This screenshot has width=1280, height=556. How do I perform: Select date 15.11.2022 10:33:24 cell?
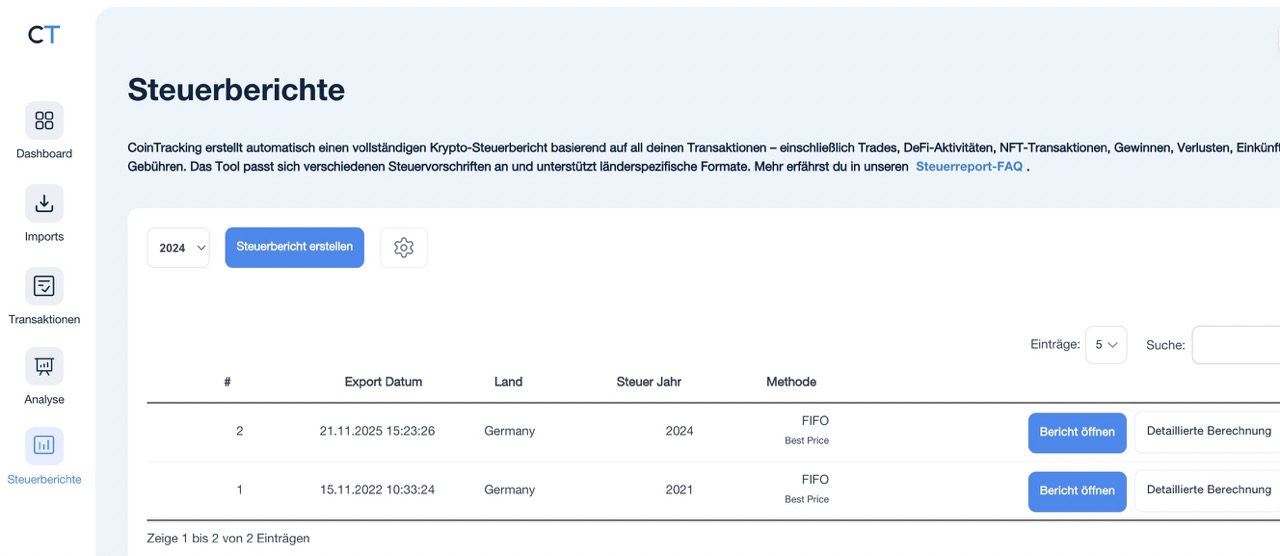[377, 490]
